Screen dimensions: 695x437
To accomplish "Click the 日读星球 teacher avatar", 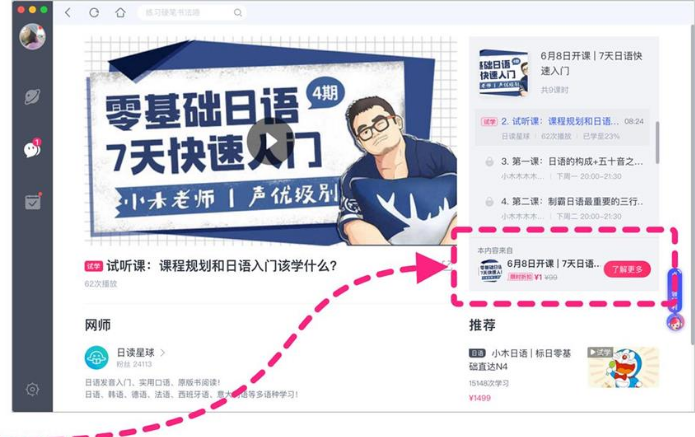I will 97,357.
